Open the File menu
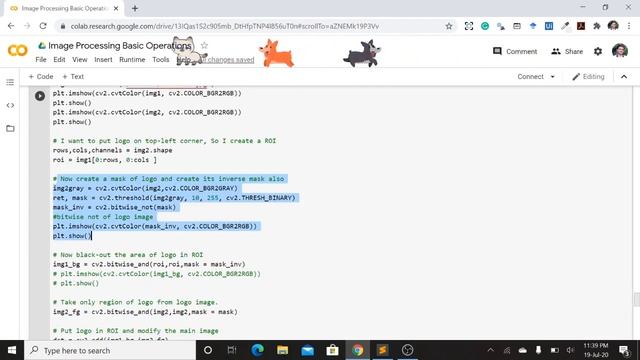The image size is (640, 360). pos(41,60)
